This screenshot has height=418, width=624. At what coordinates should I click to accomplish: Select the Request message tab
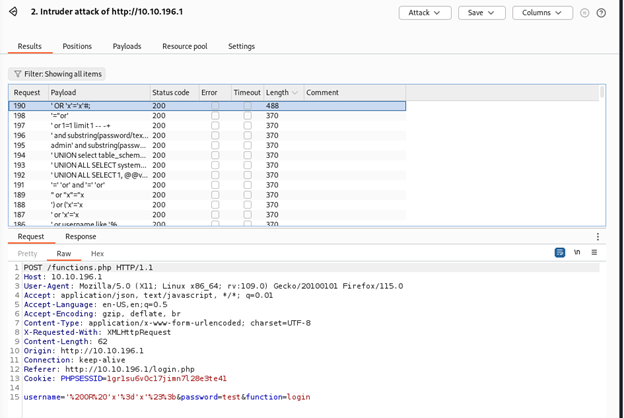point(31,236)
